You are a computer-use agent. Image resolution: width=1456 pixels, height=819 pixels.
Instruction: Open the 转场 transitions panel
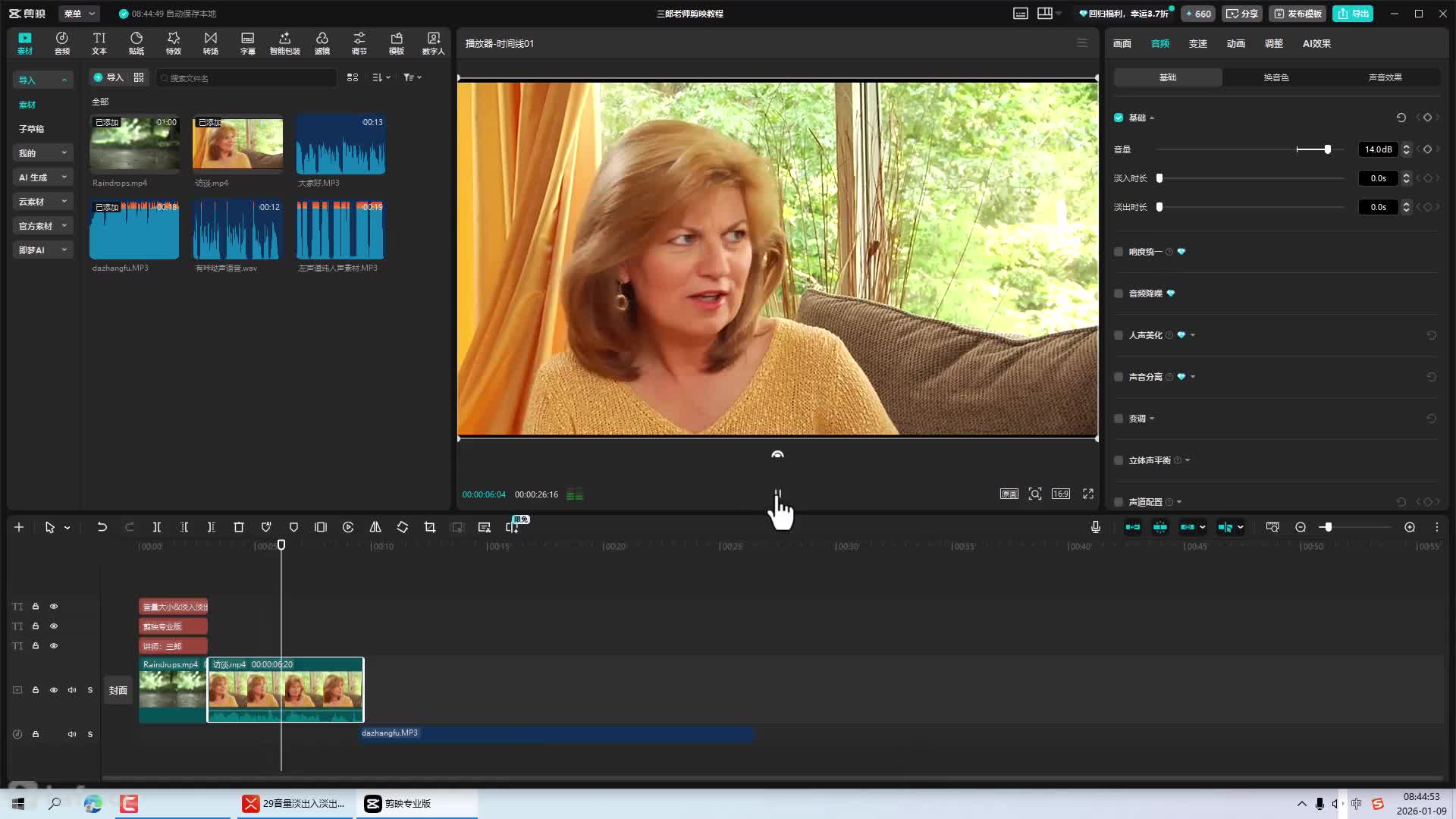point(210,42)
